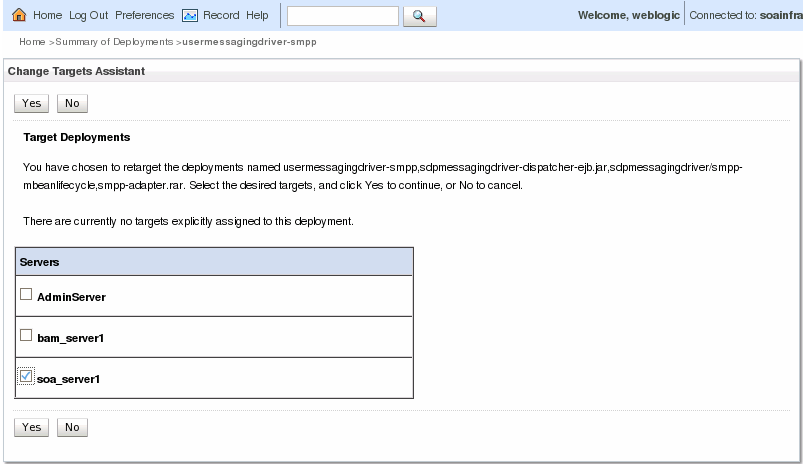The width and height of the screenshot is (803, 464).
Task: Click the Target Deployments heading
Action: pyautogui.click(x=77, y=137)
